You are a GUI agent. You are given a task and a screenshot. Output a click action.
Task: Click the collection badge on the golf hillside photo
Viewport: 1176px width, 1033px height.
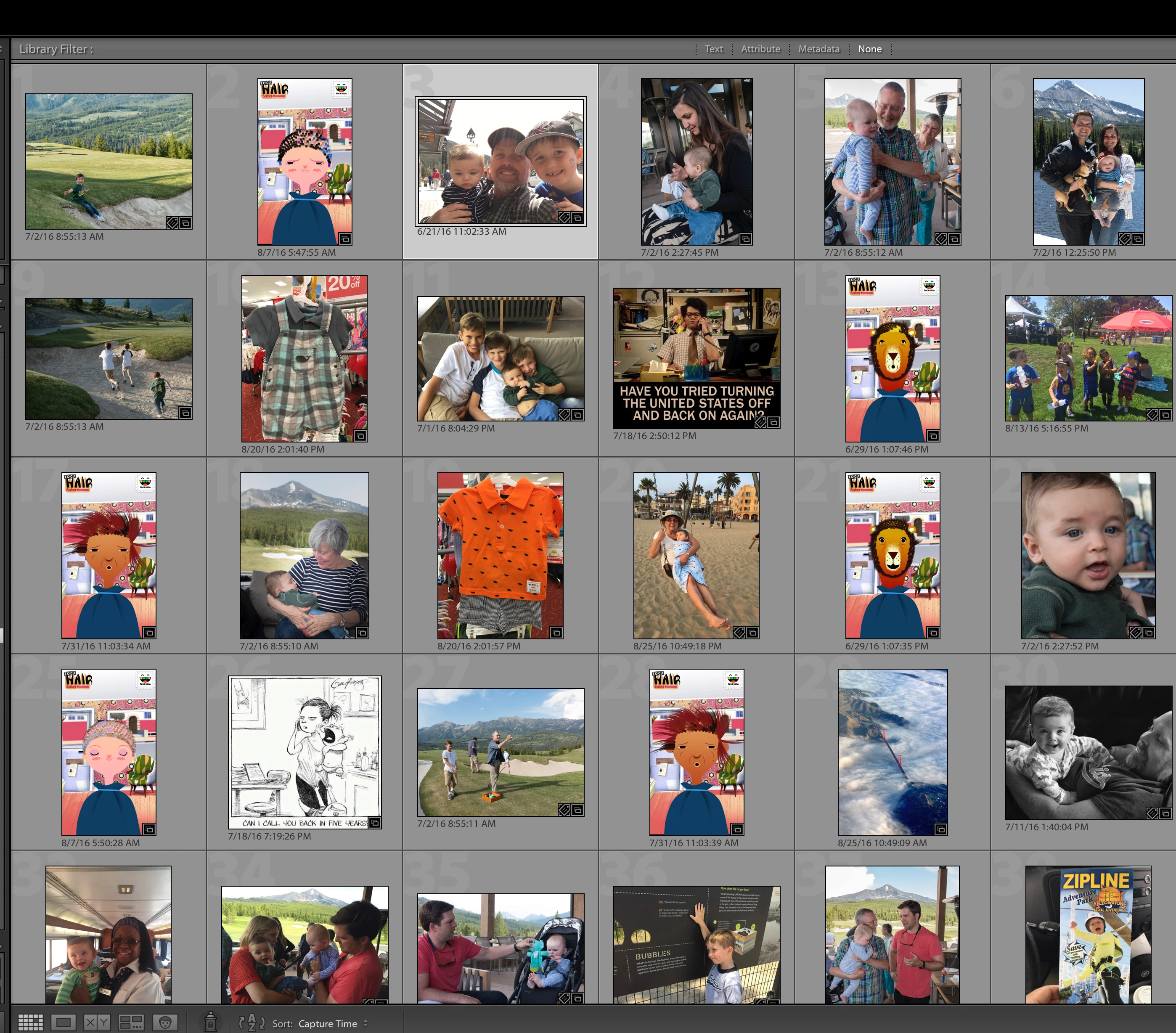coord(185,223)
